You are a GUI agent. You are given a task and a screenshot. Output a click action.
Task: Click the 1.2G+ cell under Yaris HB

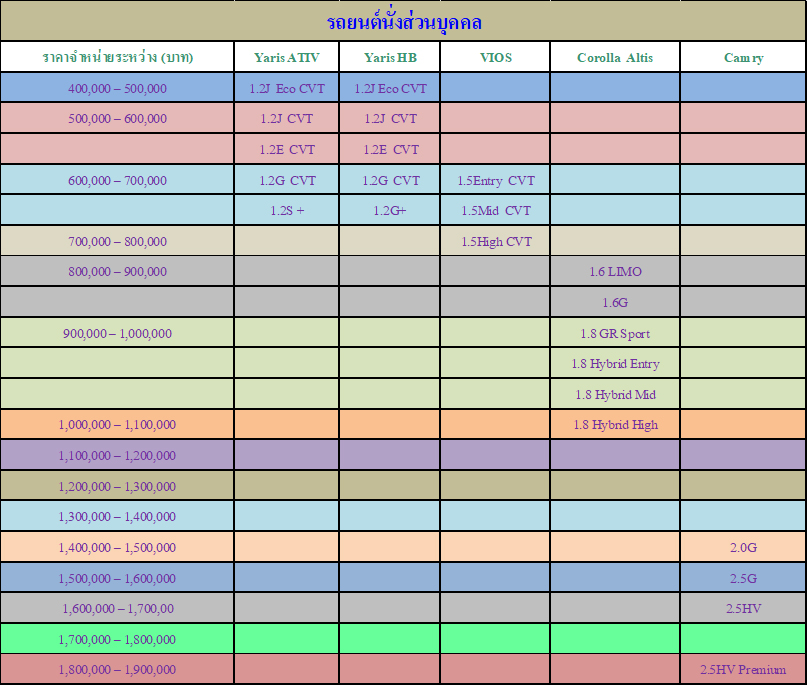(x=390, y=210)
